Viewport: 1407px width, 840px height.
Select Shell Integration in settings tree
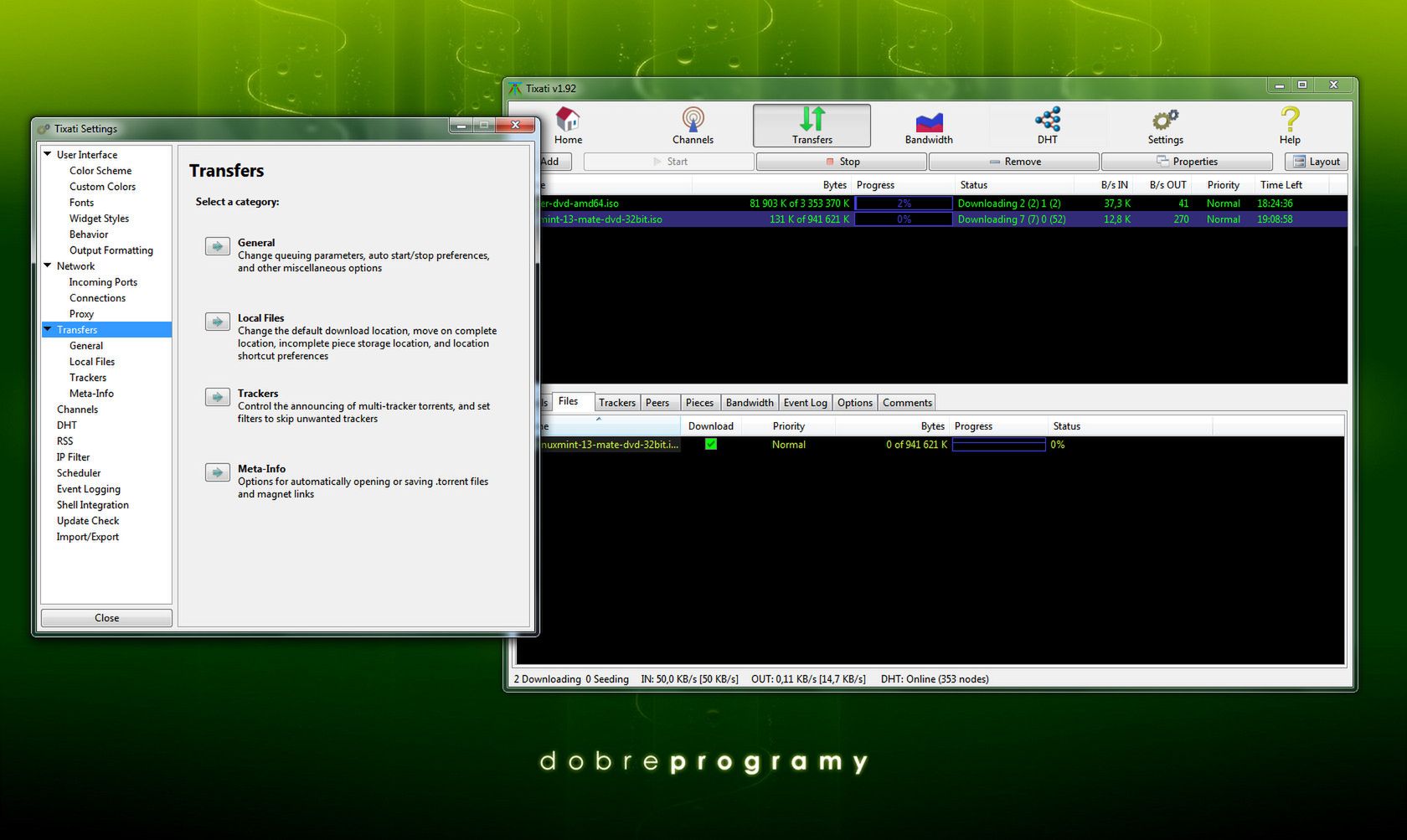coord(93,504)
